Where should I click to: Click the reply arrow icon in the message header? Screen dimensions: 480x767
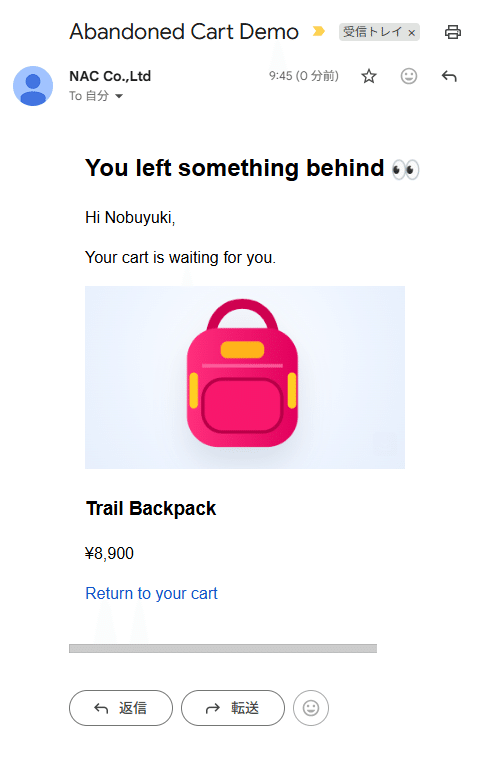click(449, 76)
